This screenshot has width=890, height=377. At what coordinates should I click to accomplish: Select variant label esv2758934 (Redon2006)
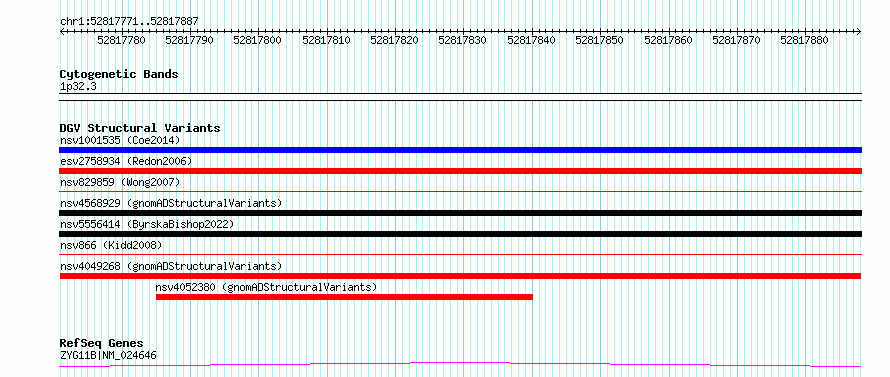pos(126,161)
